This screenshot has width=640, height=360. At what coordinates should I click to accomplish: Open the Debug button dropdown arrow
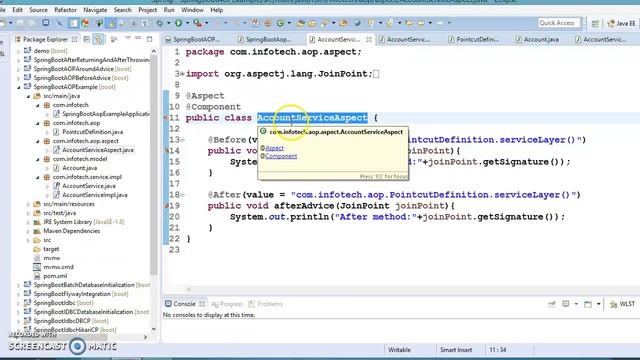(168, 23)
